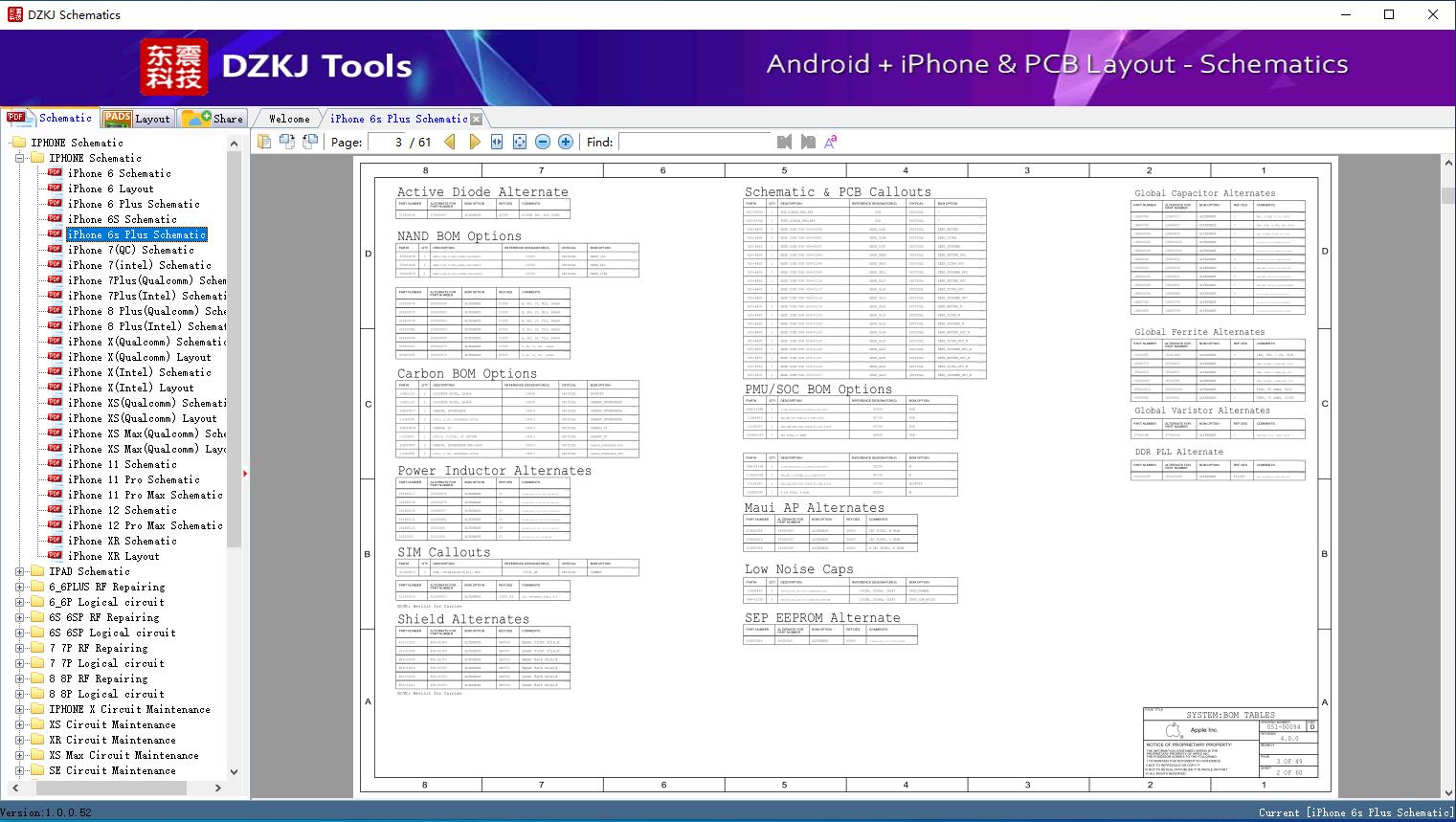Click the copy document toolbar icon

[x=264, y=142]
